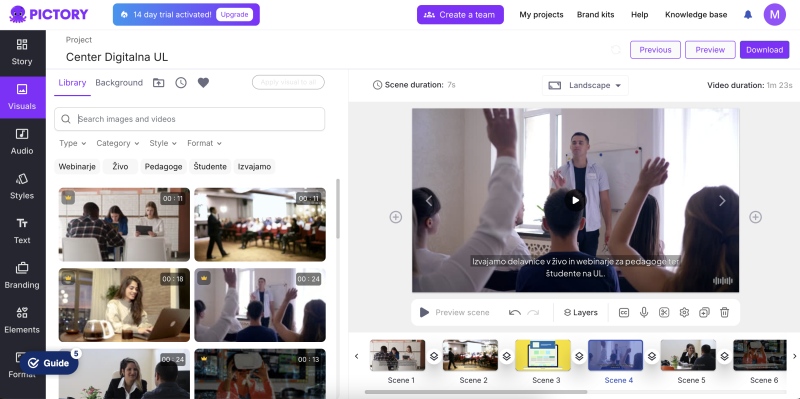Open recent visuals clock icon
This screenshot has height=399, width=800.
(x=181, y=83)
